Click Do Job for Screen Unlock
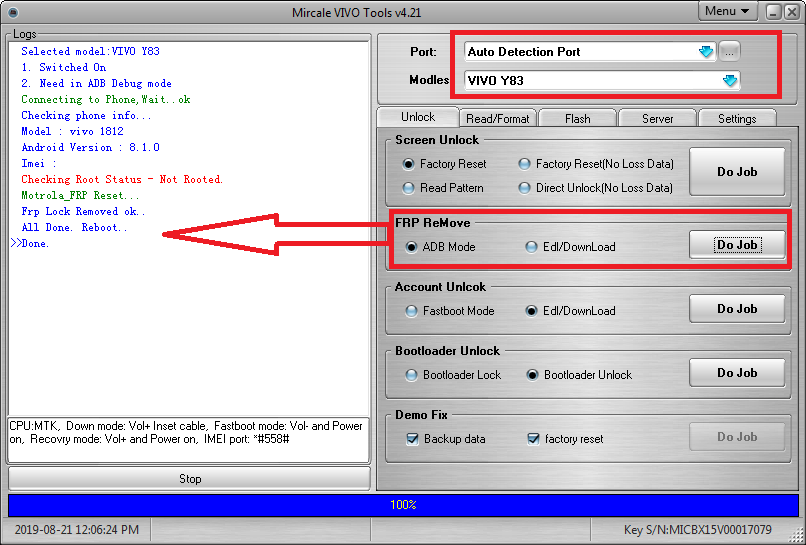 (x=737, y=172)
